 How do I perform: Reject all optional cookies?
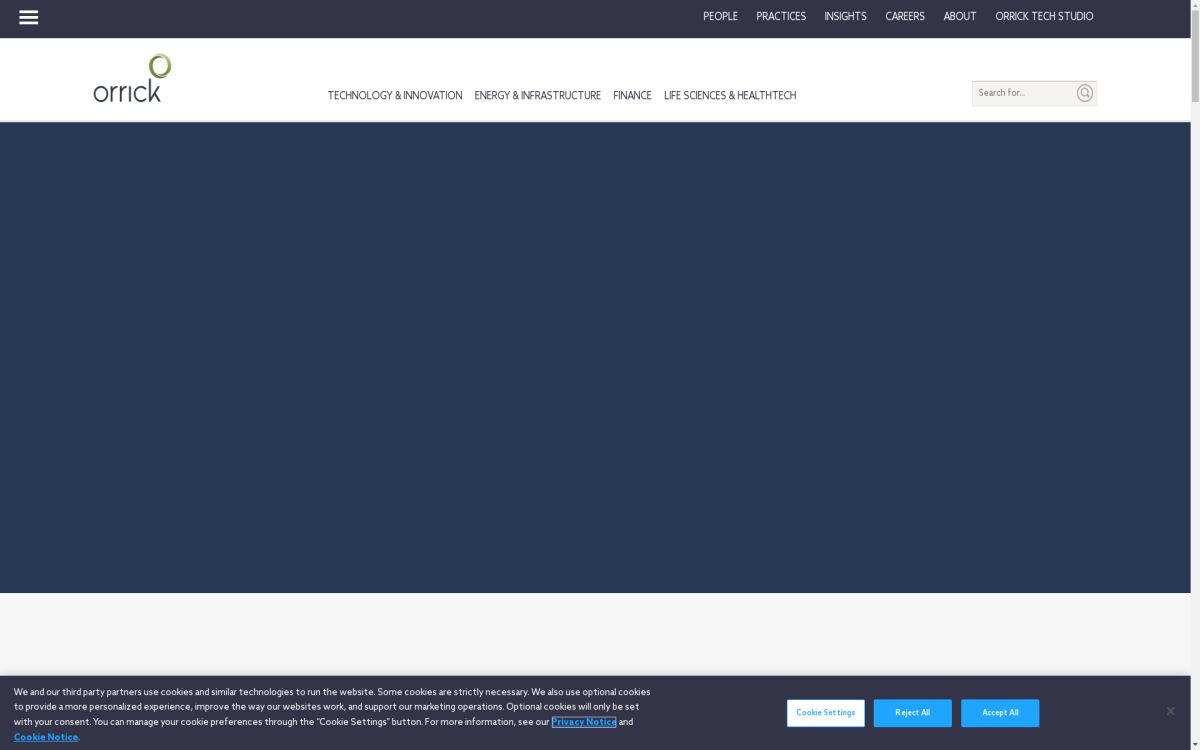tap(912, 713)
